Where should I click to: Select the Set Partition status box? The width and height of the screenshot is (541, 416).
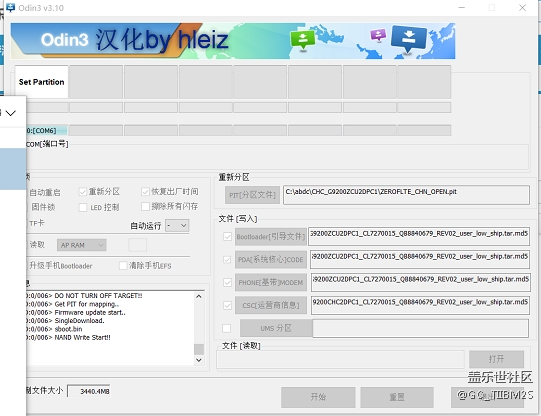tap(41, 82)
